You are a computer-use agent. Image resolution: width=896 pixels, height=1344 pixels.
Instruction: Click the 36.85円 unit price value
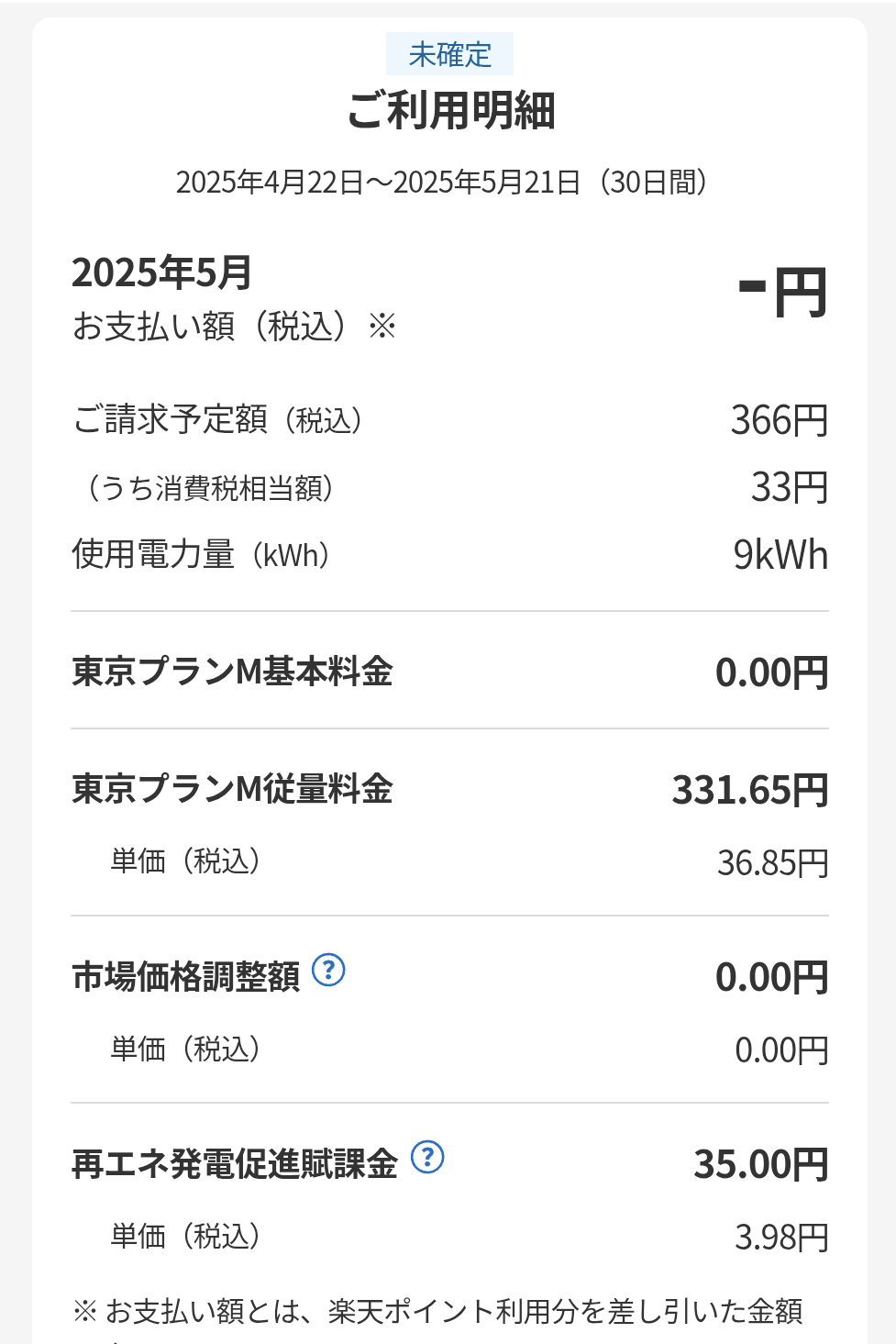[772, 863]
